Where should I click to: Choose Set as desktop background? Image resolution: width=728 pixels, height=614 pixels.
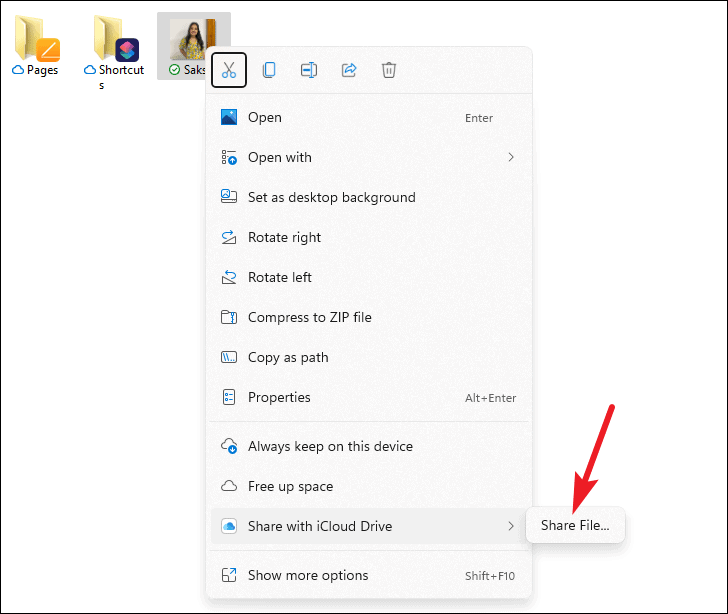[369, 197]
